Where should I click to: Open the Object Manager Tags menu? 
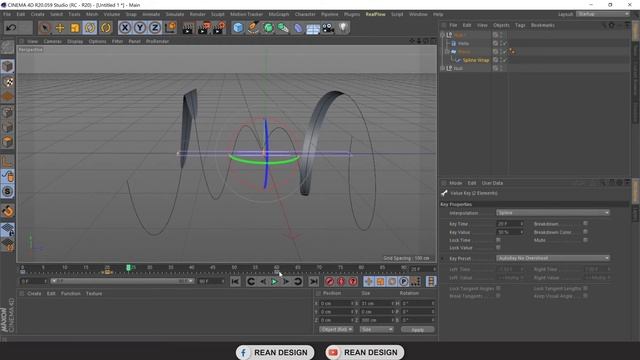point(520,25)
